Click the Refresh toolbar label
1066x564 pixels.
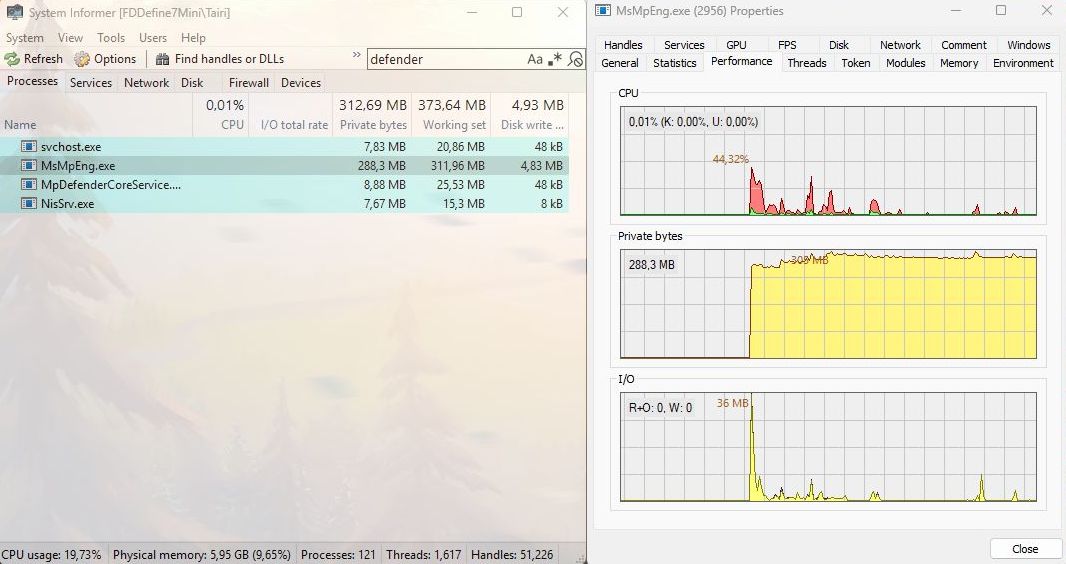point(43,59)
